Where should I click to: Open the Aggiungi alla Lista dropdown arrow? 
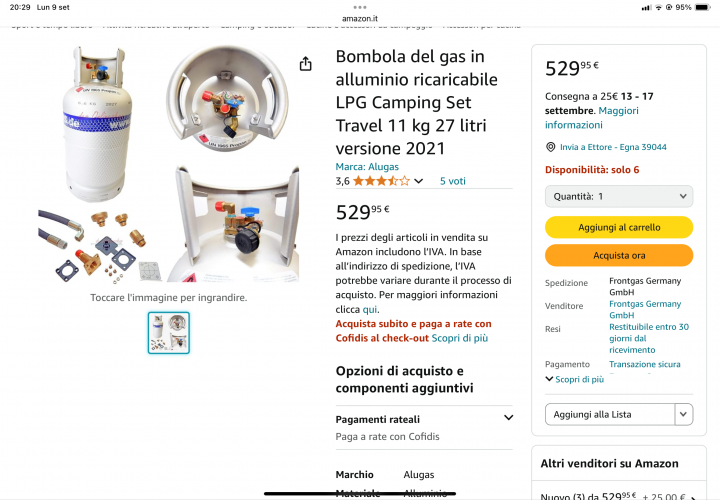point(684,414)
